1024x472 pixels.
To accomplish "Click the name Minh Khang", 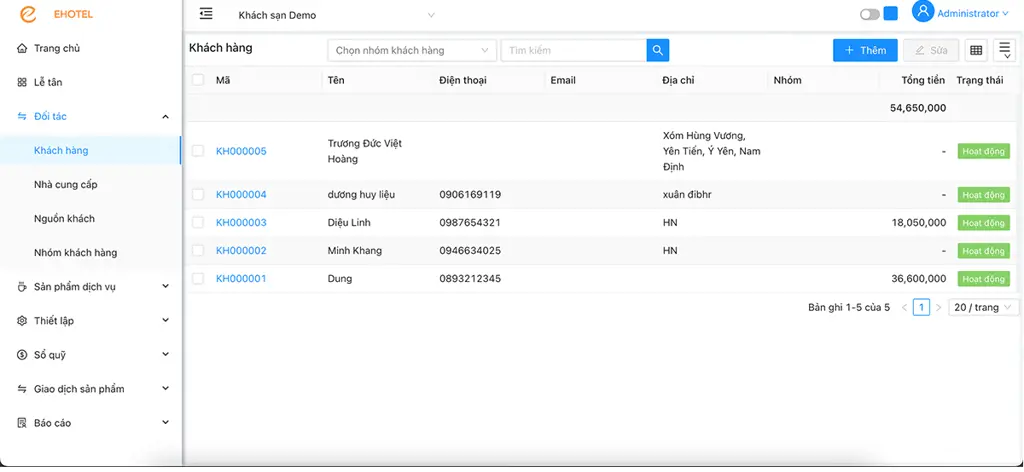I will coord(355,251).
